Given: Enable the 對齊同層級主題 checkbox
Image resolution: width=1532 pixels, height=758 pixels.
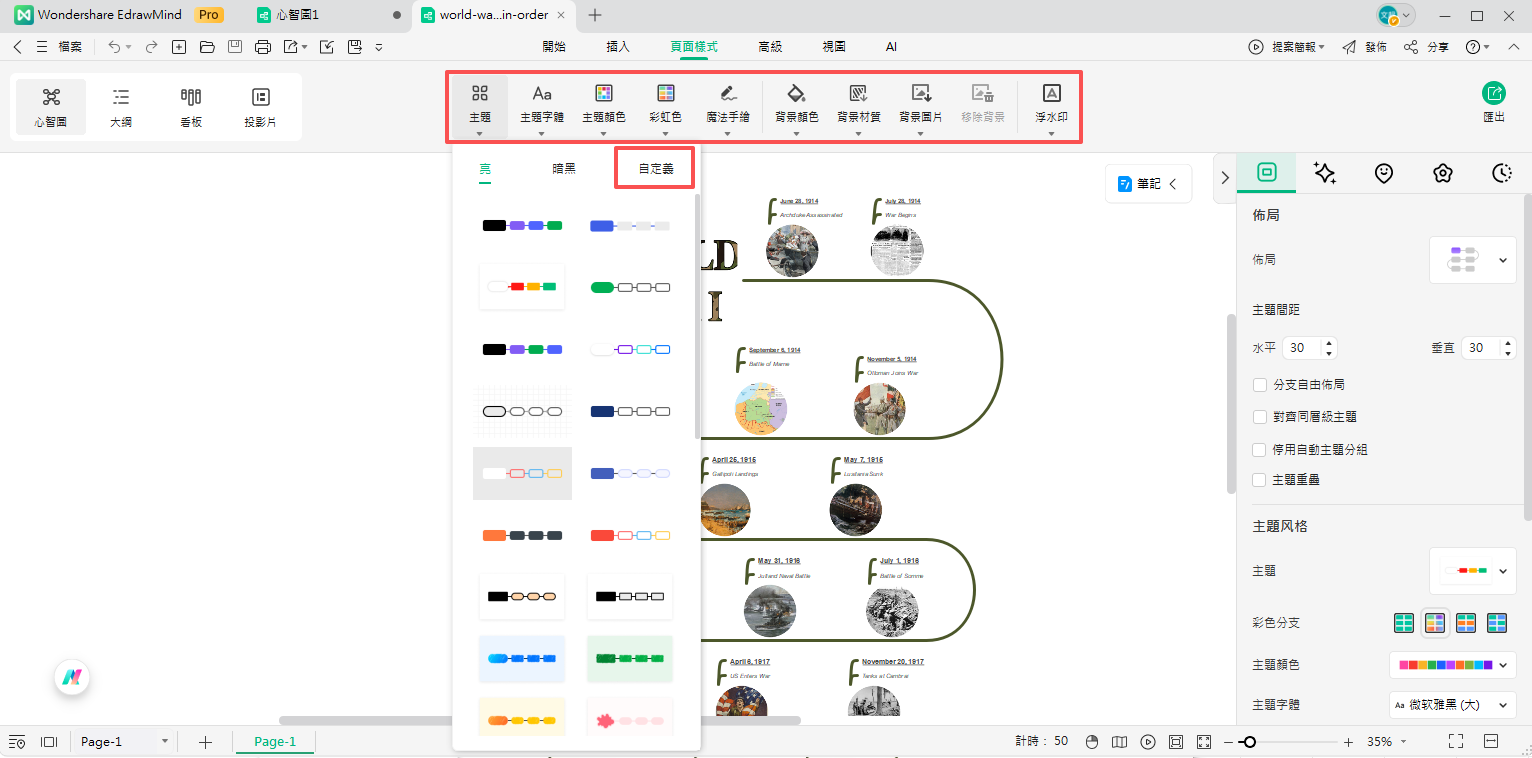Looking at the screenshot, I should point(1260,417).
